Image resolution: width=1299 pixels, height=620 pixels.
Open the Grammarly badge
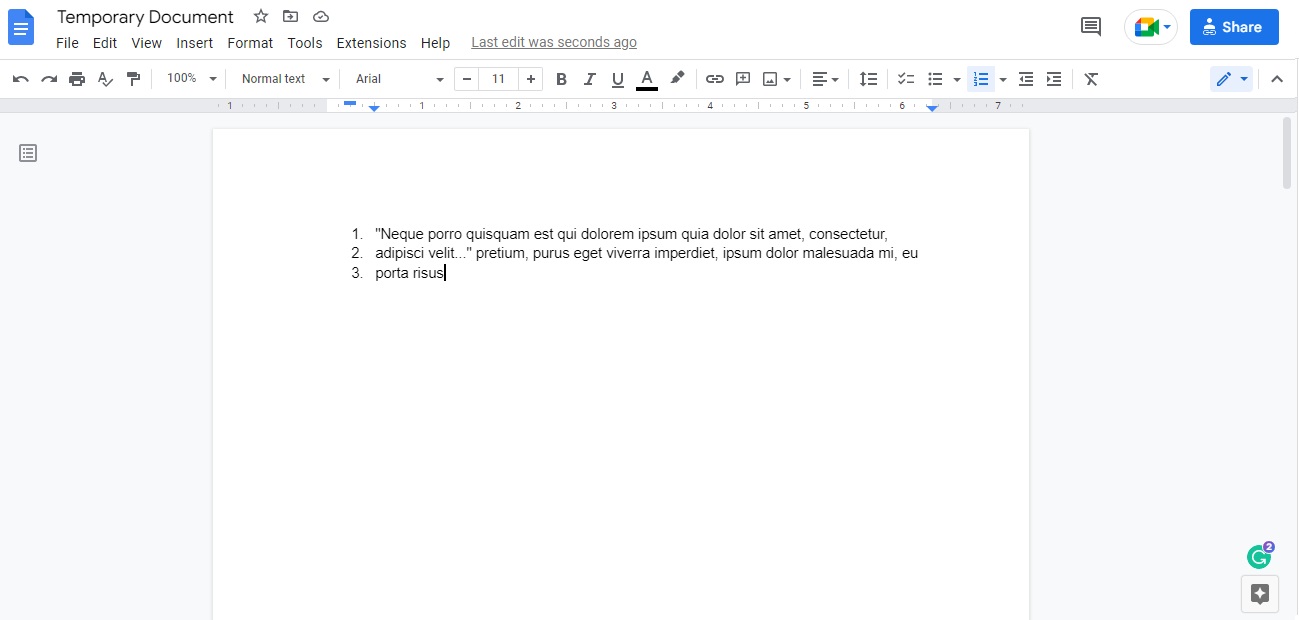coord(1260,556)
